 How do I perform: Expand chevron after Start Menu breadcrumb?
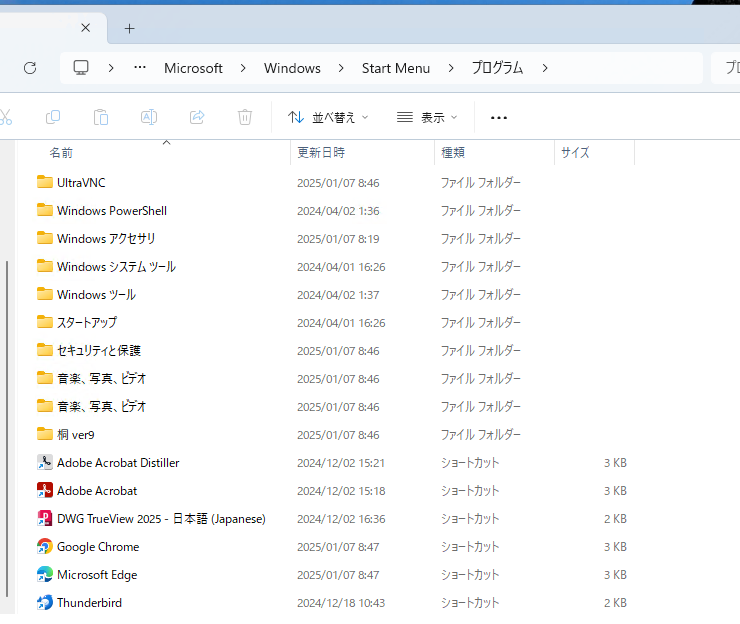pyautogui.click(x=451, y=68)
